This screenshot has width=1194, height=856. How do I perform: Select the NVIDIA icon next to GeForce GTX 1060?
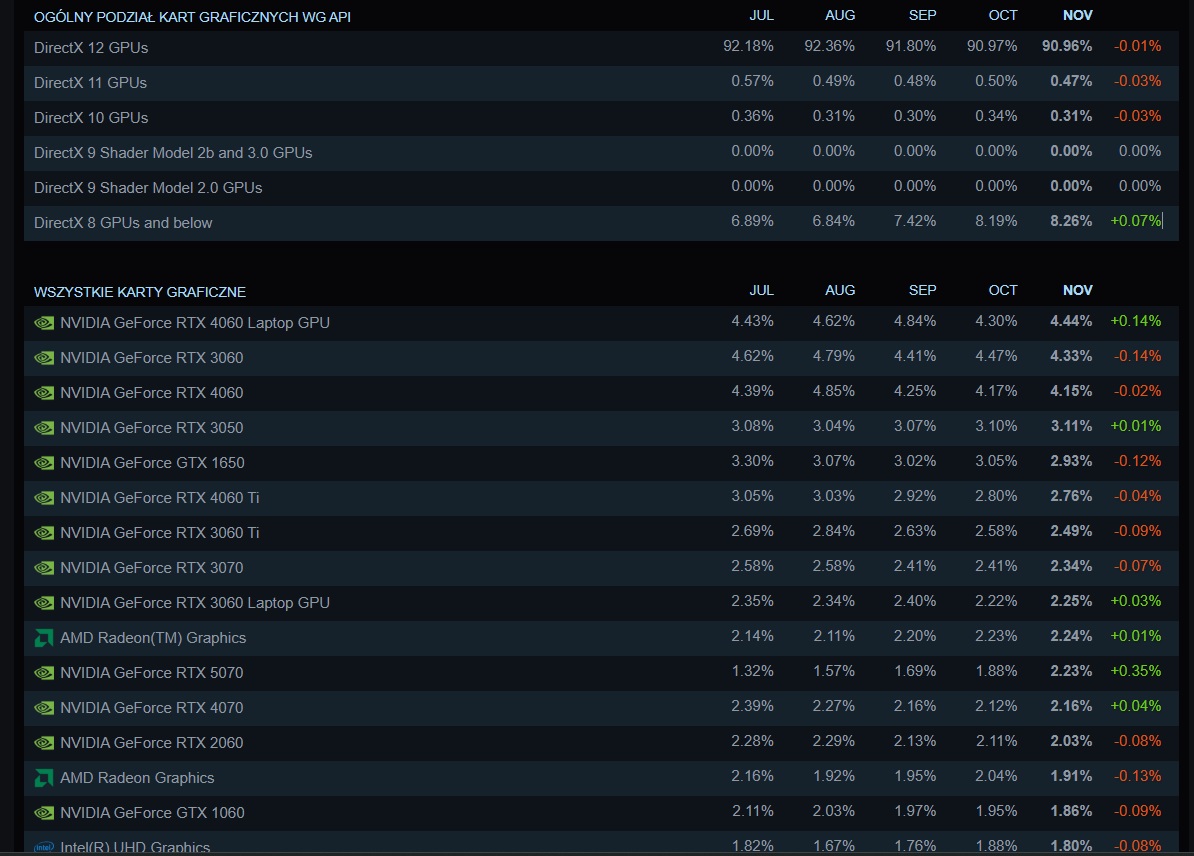(x=44, y=812)
